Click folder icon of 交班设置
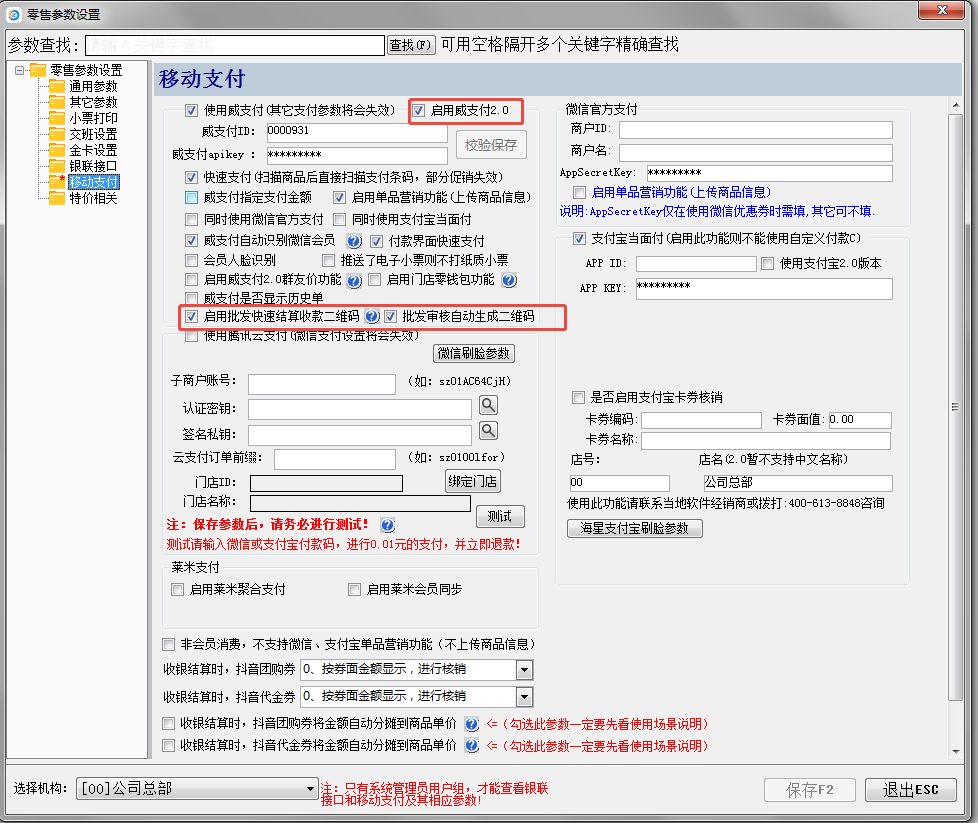978x823 pixels. (57, 134)
